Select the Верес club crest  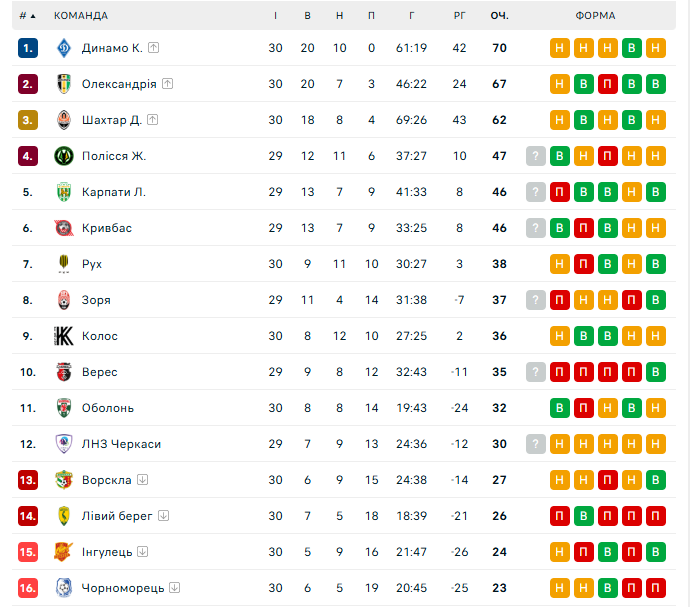pyautogui.click(x=64, y=372)
